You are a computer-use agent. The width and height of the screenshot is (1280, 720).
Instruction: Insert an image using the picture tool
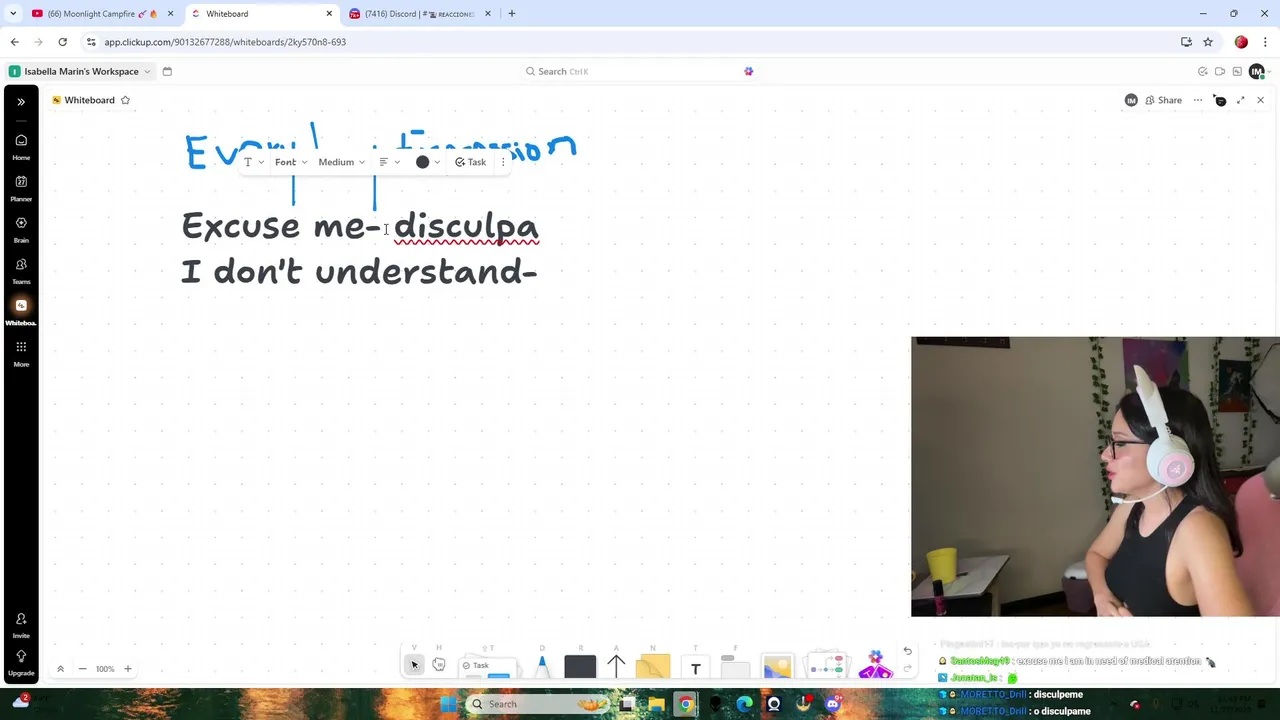click(x=778, y=667)
